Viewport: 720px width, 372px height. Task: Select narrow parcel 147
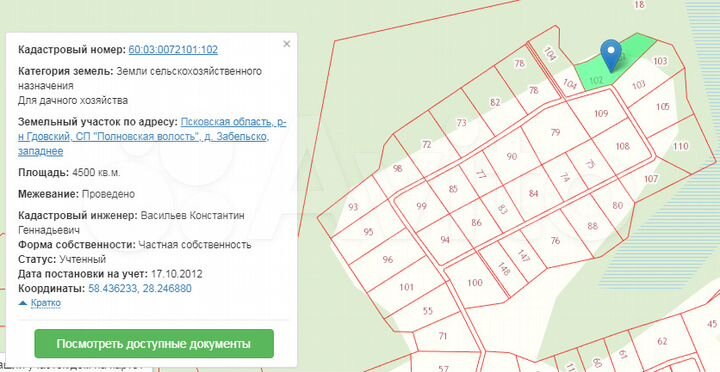tap(523, 255)
